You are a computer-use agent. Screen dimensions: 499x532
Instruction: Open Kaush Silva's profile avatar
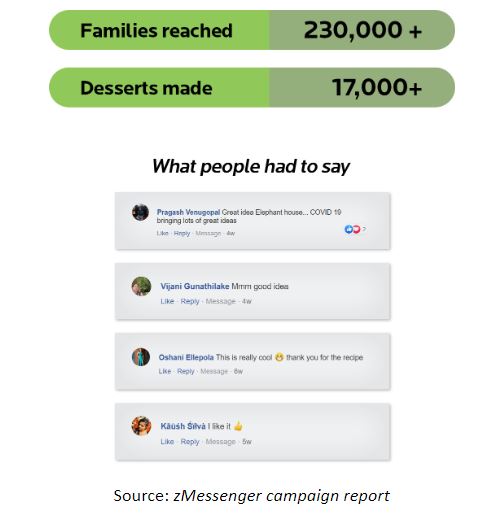coord(141,426)
